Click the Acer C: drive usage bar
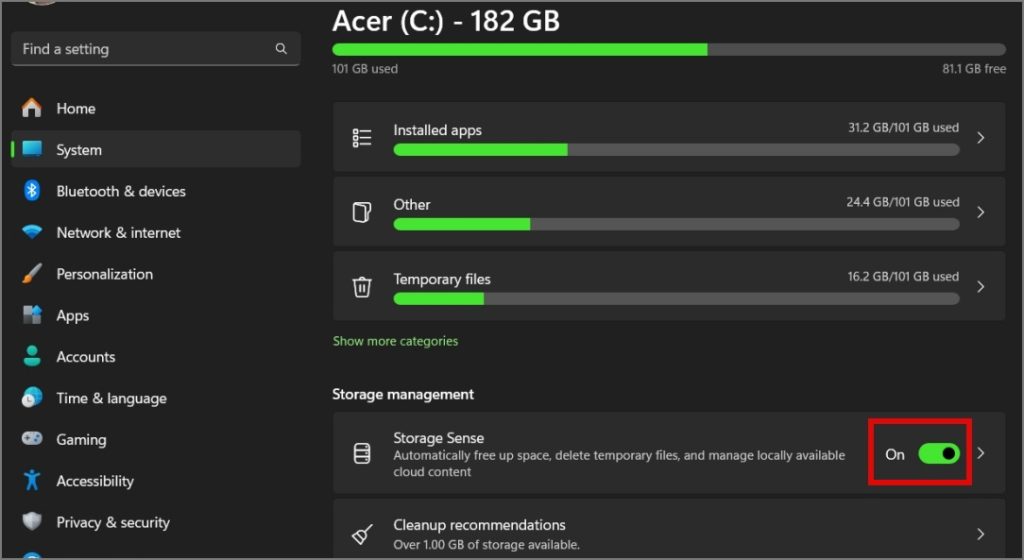Screen dimensions: 1024x560 tap(668, 49)
